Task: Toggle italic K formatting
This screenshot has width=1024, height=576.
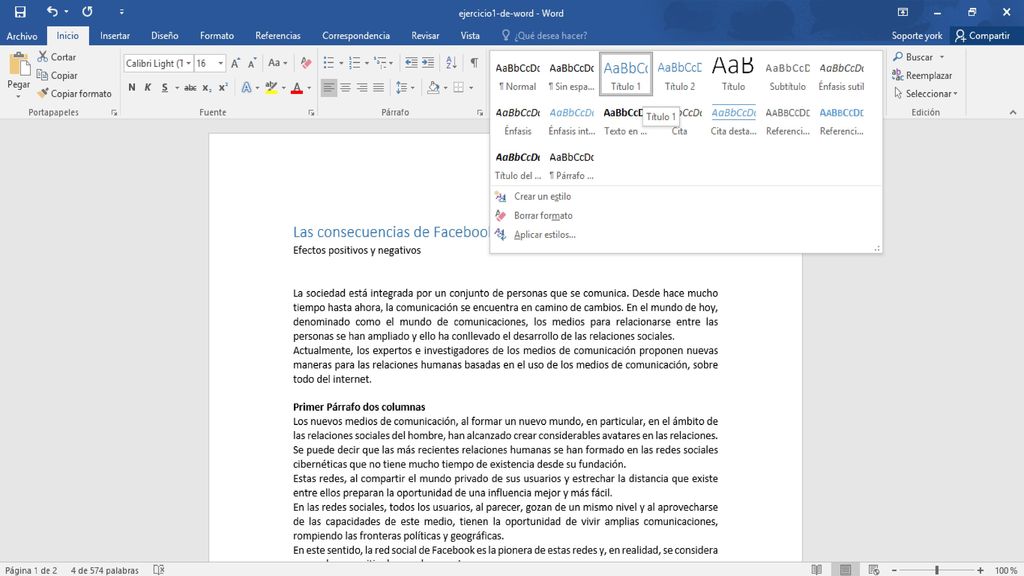Action: pyautogui.click(x=148, y=88)
